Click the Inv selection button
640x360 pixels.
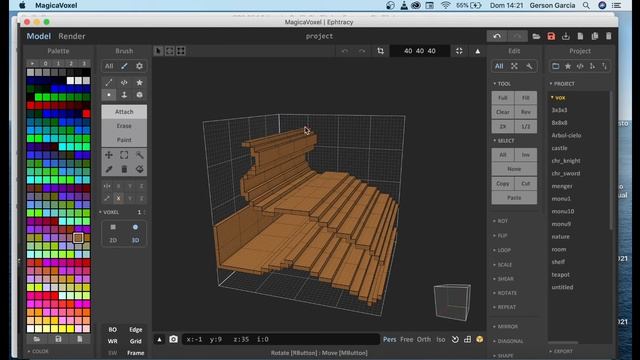click(526, 155)
